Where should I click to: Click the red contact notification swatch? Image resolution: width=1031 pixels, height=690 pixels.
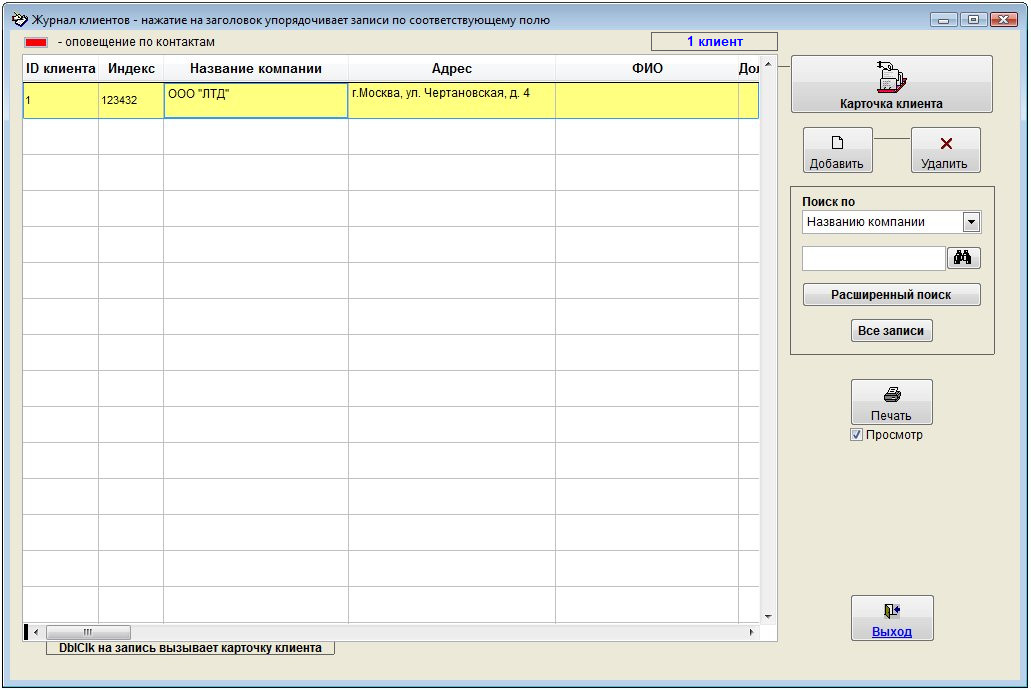coord(36,42)
